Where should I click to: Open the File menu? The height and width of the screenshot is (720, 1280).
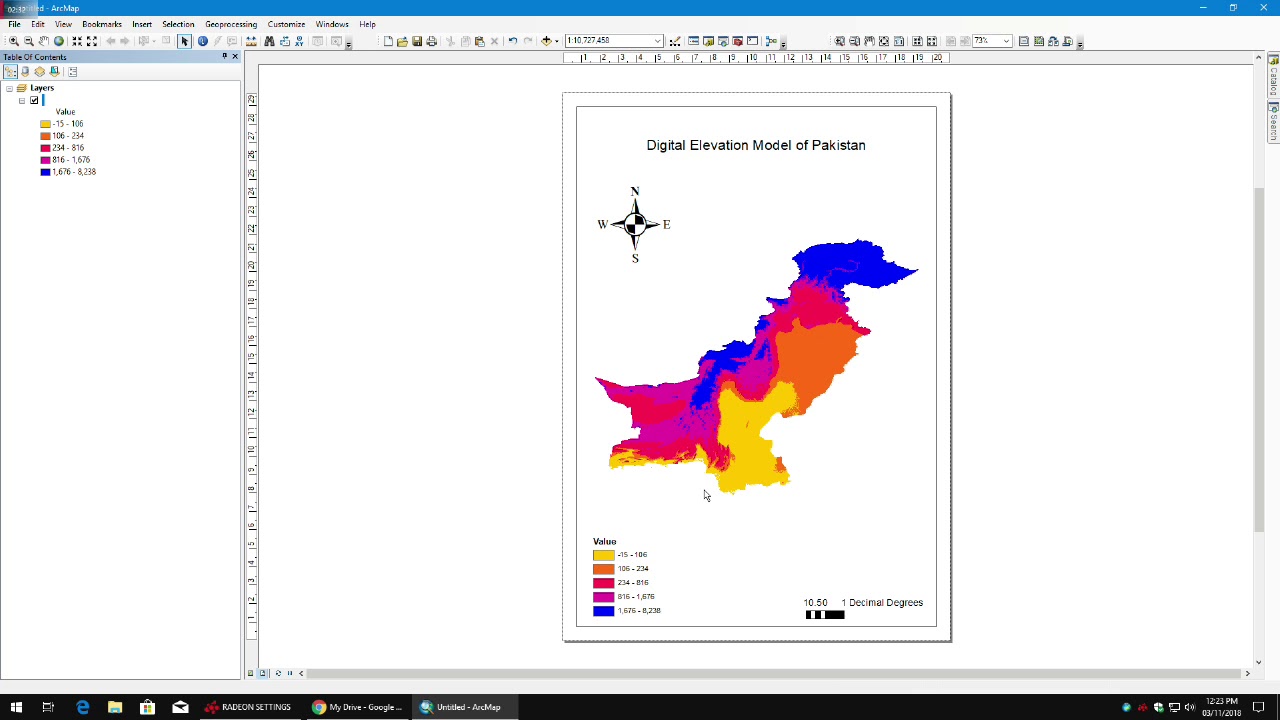[15, 24]
